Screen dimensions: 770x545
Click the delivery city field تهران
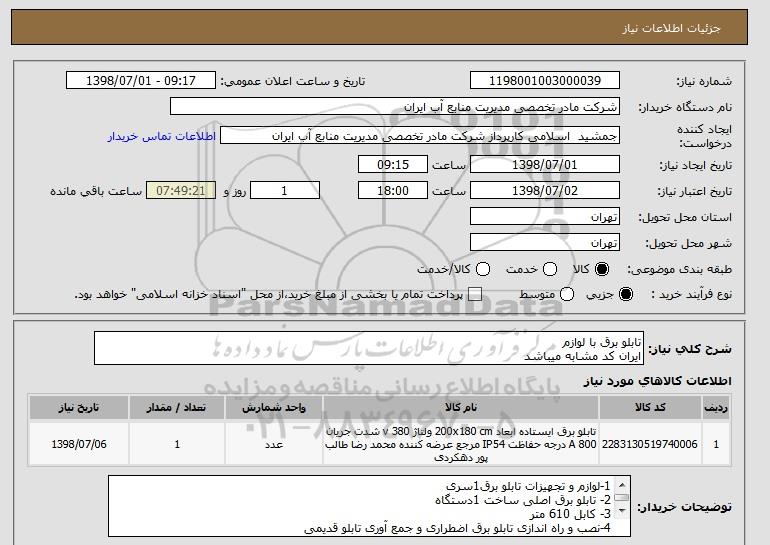(545, 243)
